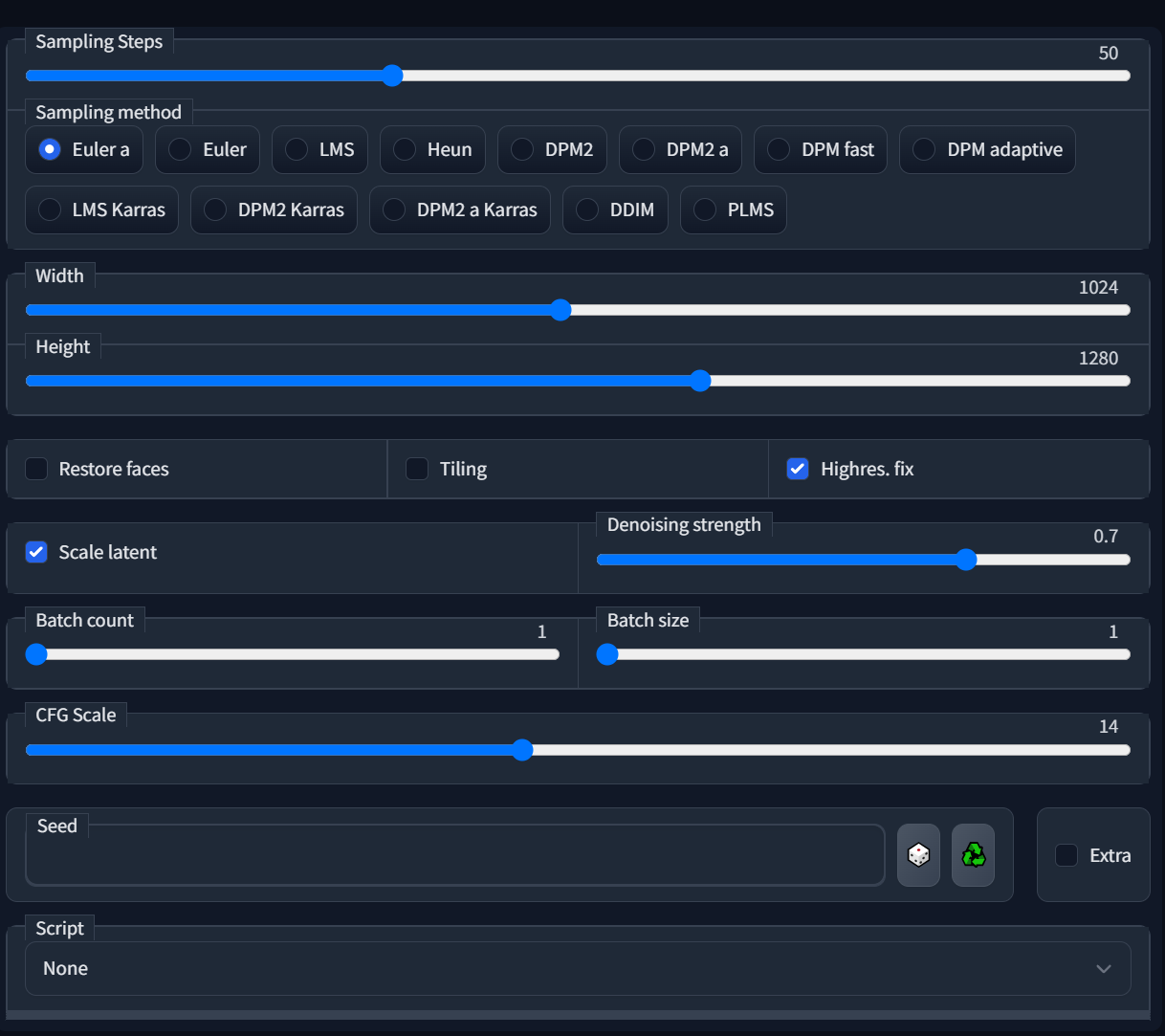Select the DPM adaptive sampler
The height and width of the screenshot is (1036, 1165).
pyautogui.click(x=924, y=149)
